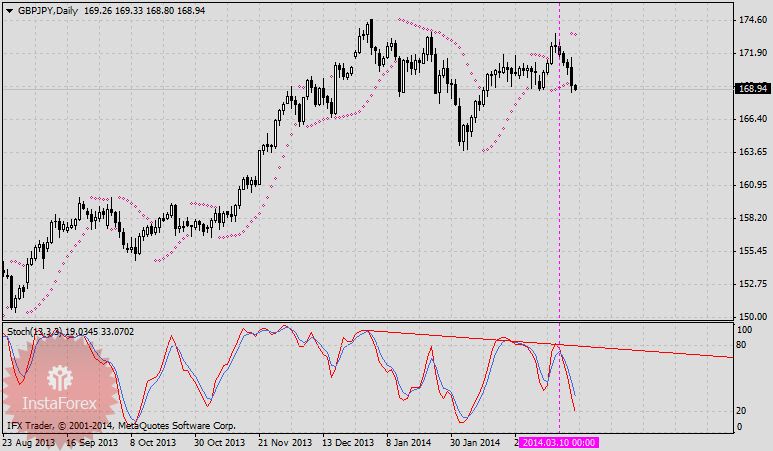Click the 160.95 price axis label
Viewport: 773px width, 451px height.
(x=751, y=185)
